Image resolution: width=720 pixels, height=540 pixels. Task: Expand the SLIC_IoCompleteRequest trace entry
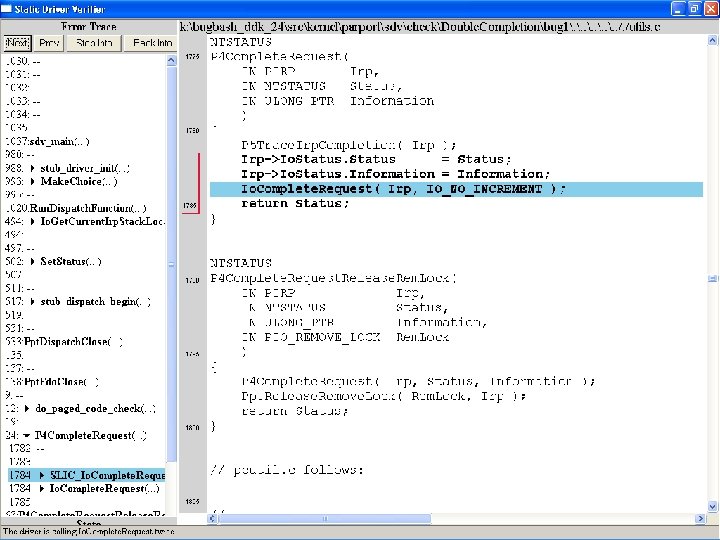[x=42, y=475]
